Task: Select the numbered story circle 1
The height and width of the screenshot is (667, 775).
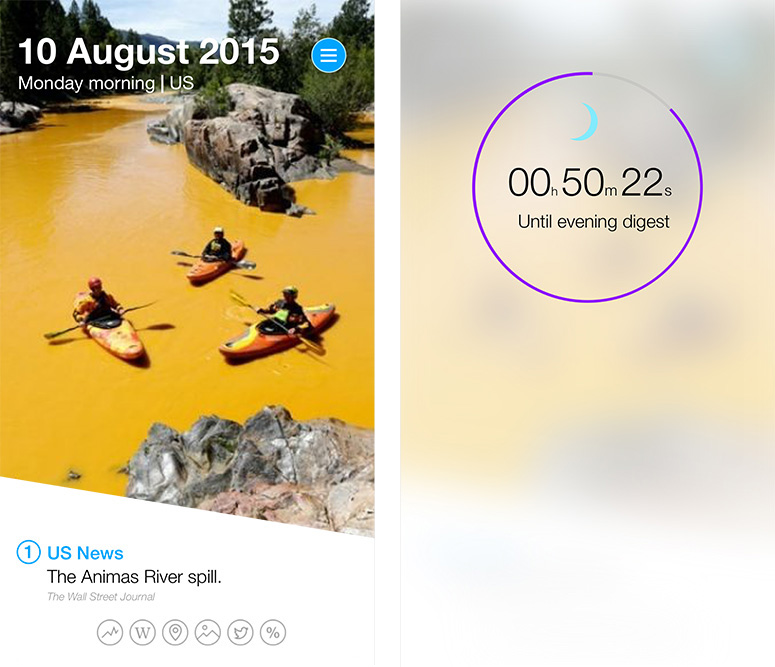Action: (x=28, y=552)
